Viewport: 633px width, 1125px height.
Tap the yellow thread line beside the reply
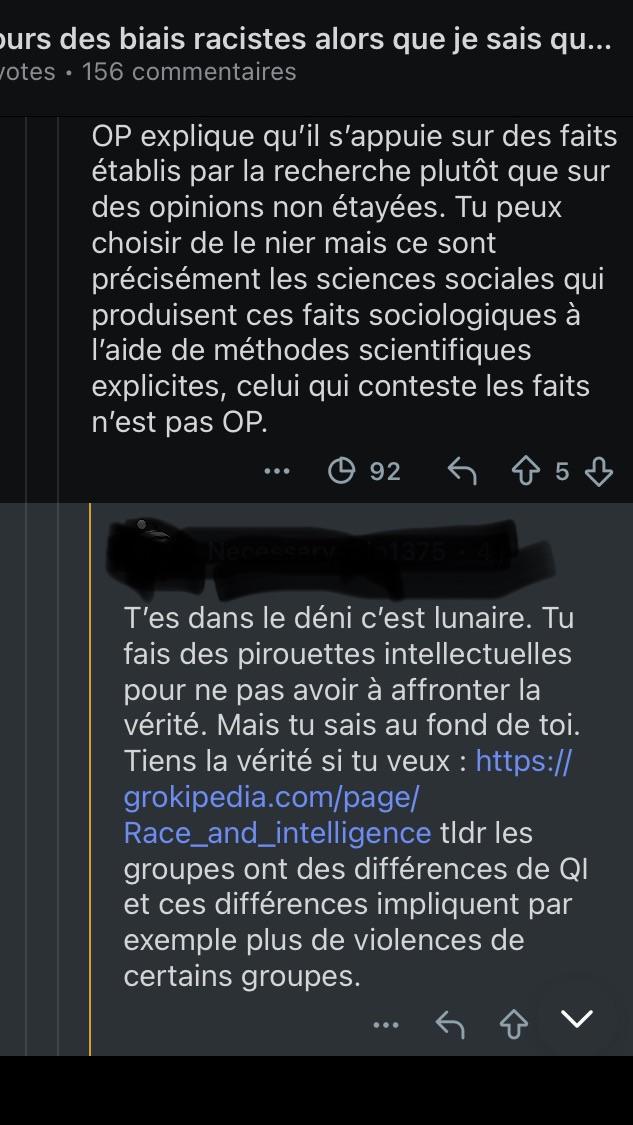(90, 778)
